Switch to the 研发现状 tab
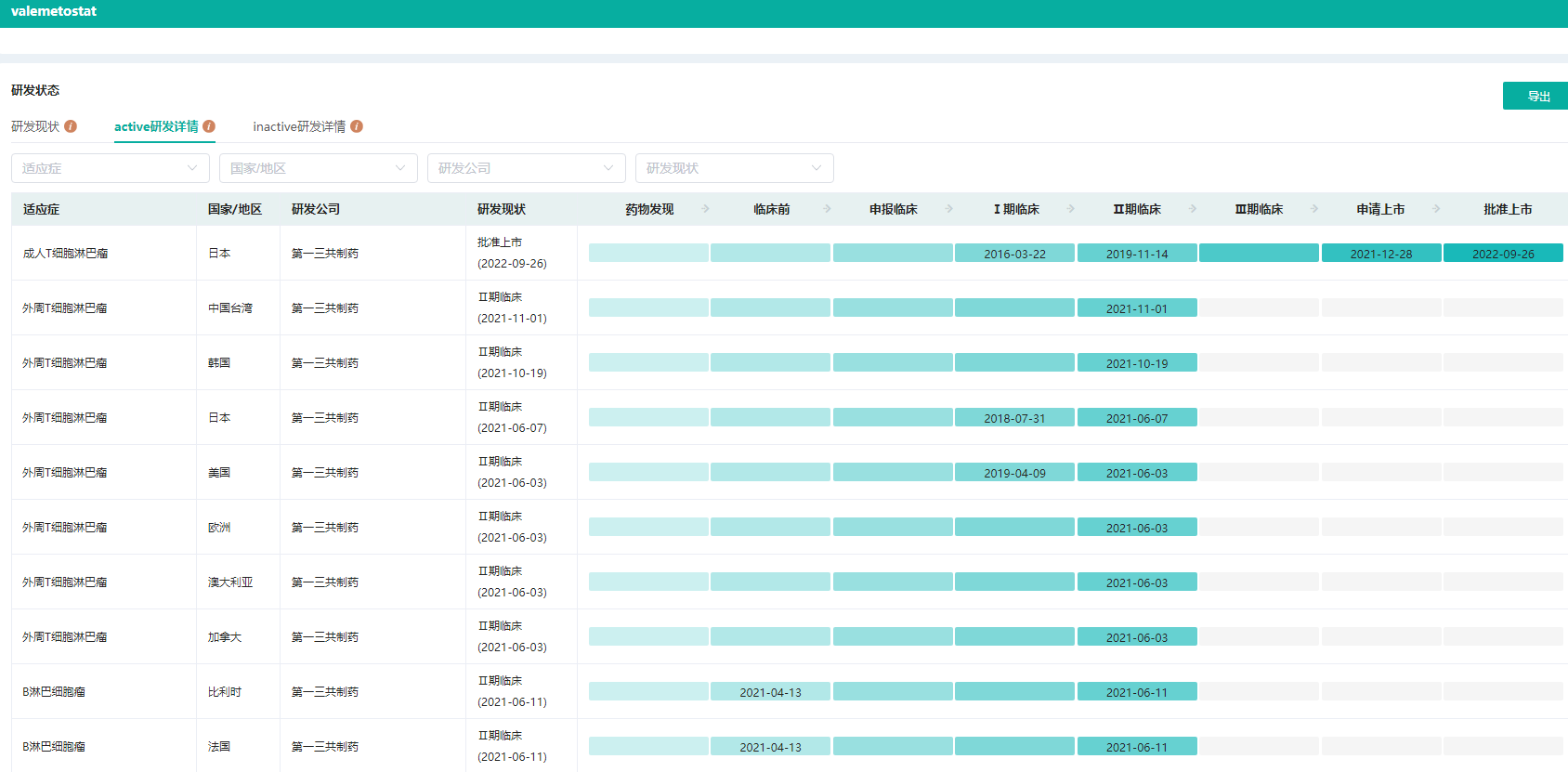 point(35,126)
